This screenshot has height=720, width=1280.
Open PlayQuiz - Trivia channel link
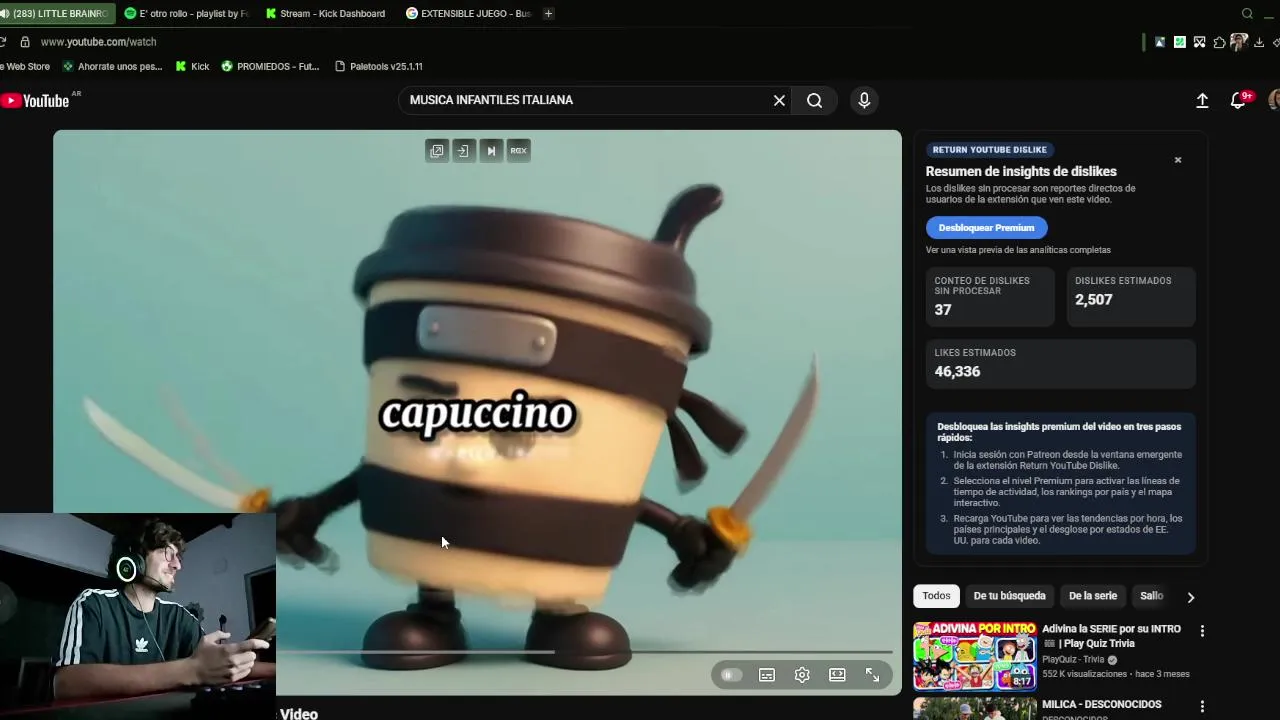[x=1073, y=660]
